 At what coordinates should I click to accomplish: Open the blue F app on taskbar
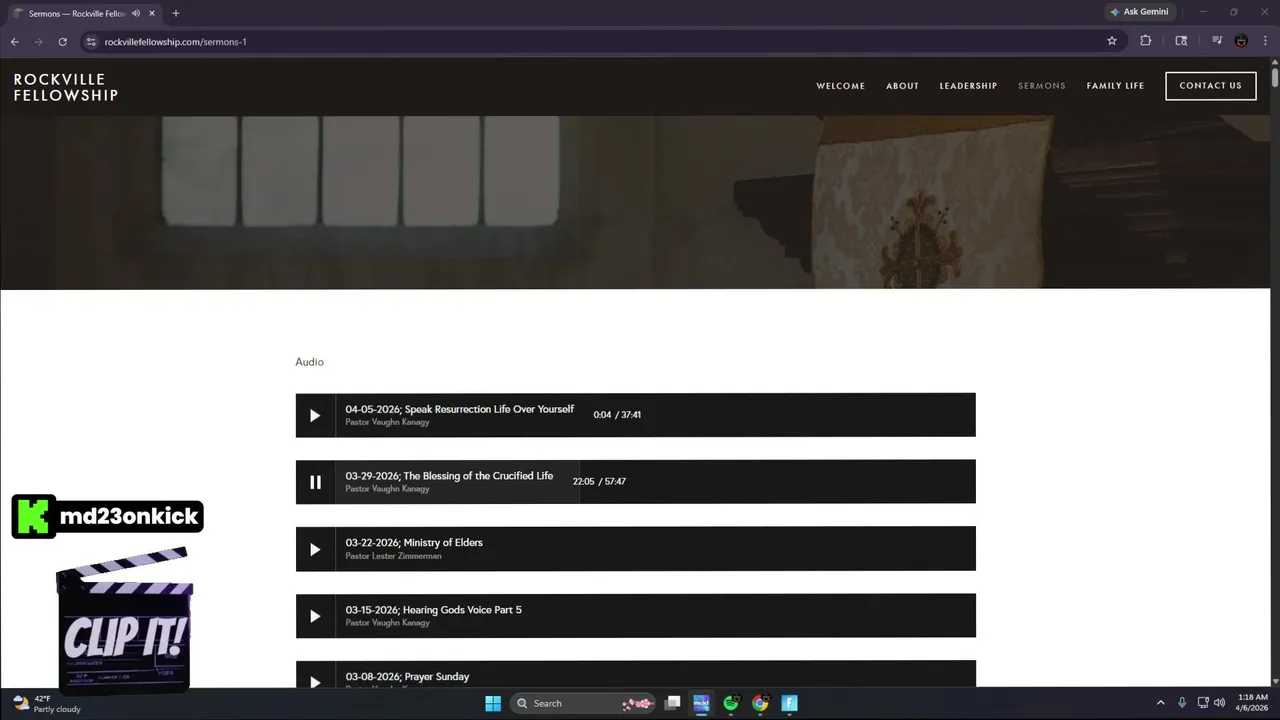pos(789,703)
